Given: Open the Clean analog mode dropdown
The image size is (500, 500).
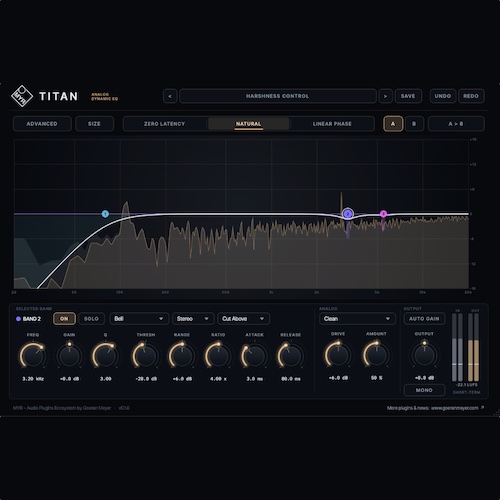Looking at the screenshot, I should (x=357, y=319).
